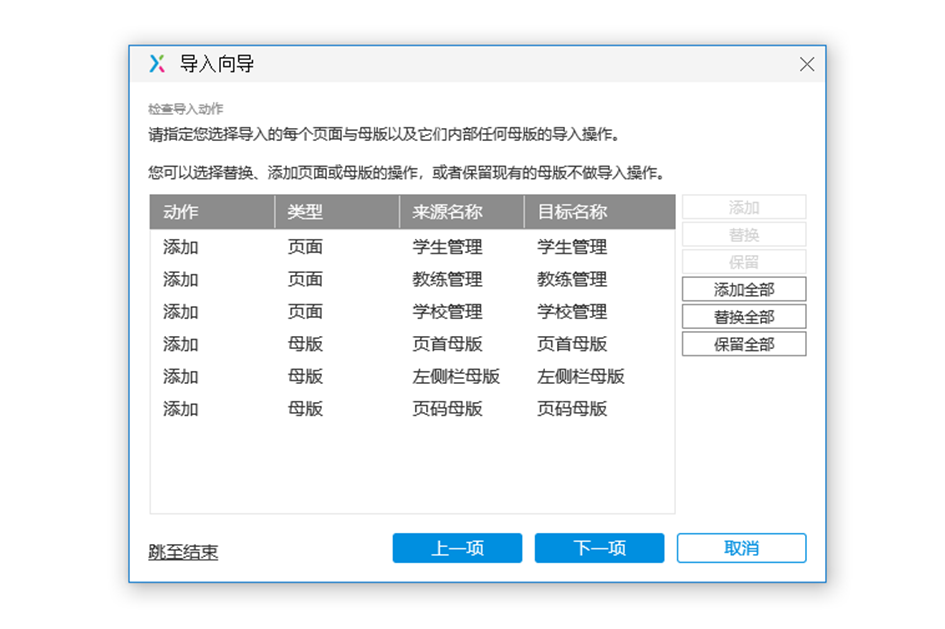Click 母版 type in 页码母版 row
Screen dimensions: 945x629
point(306,408)
